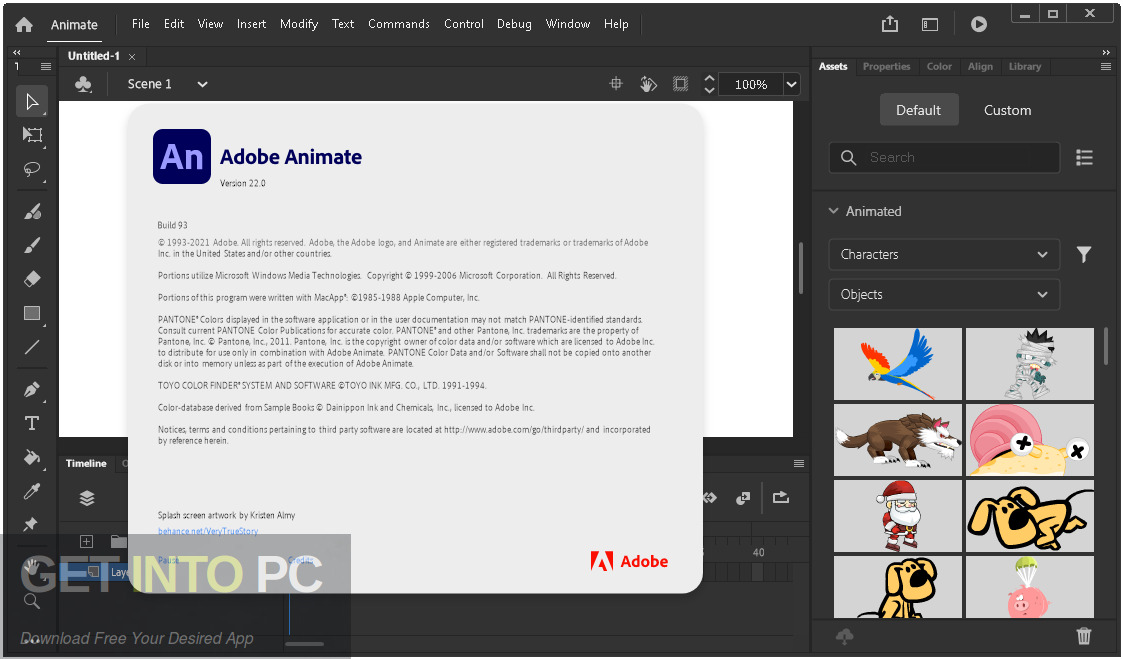Click the assets filter funnel icon
1123x659 pixels.
click(1084, 254)
